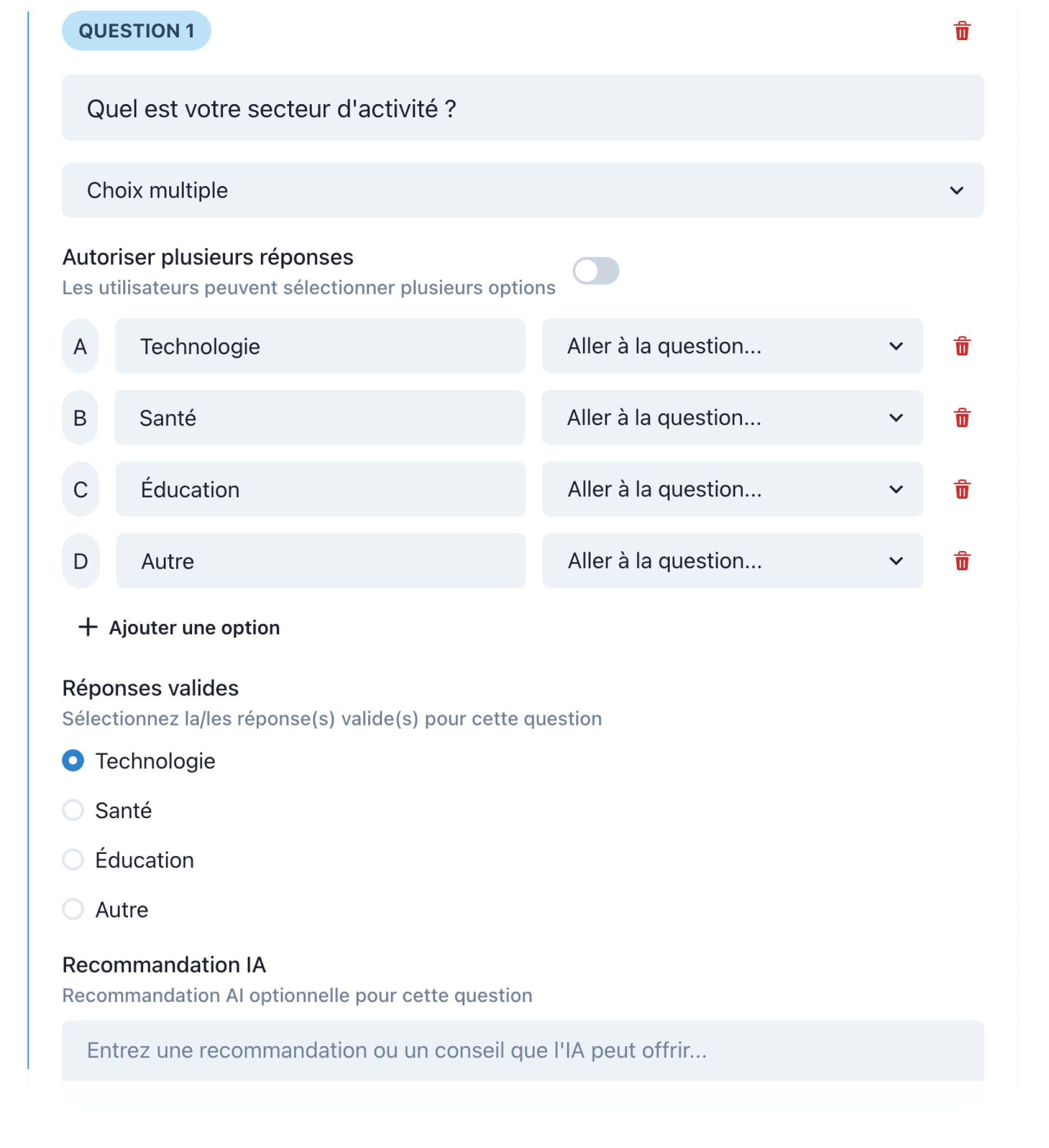Enable Autoriser plusieurs réponses toggle

[x=596, y=272]
